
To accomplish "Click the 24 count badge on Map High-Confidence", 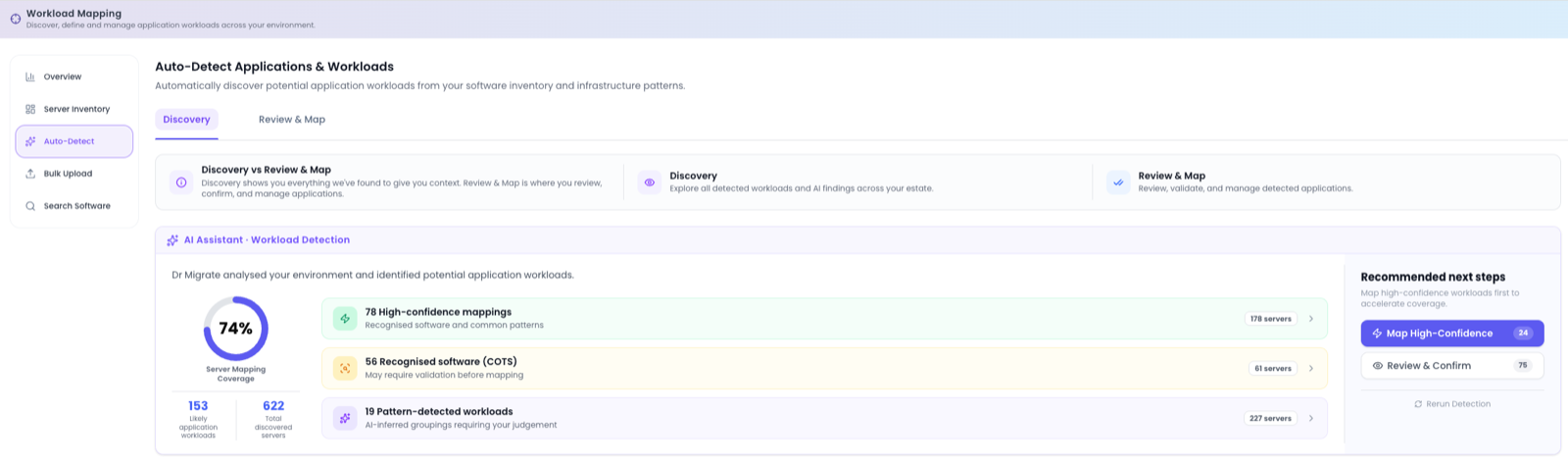I will [x=1523, y=334].
